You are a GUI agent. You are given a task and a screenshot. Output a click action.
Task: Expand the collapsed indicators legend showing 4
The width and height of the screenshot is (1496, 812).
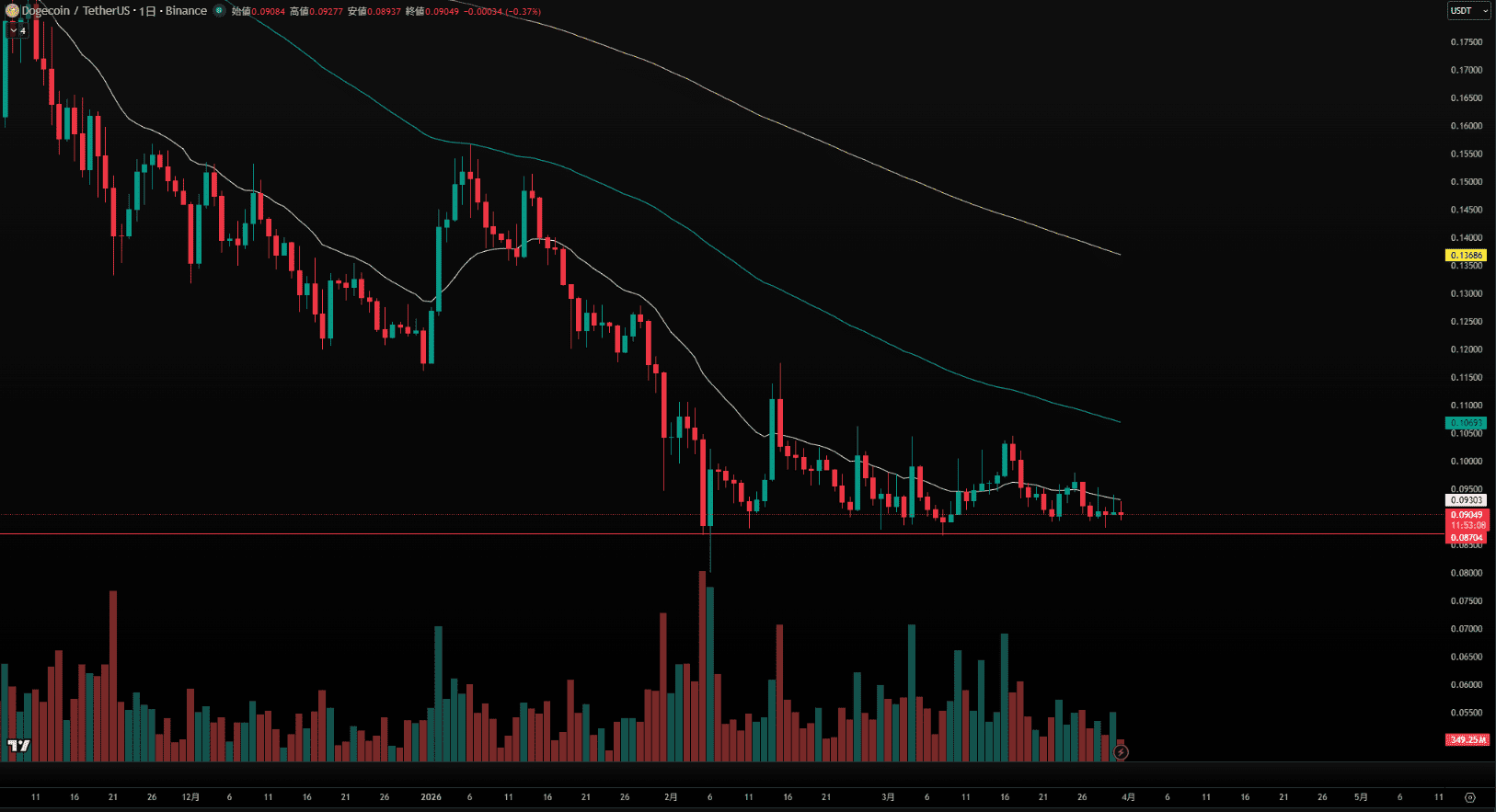click(17, 30)
